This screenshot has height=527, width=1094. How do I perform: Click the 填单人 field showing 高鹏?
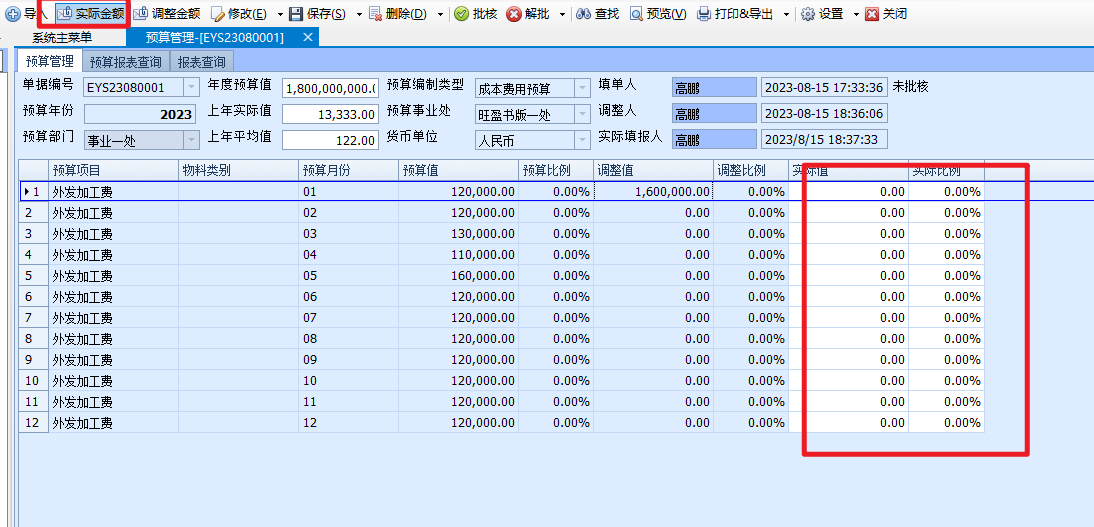pos(714,87)
